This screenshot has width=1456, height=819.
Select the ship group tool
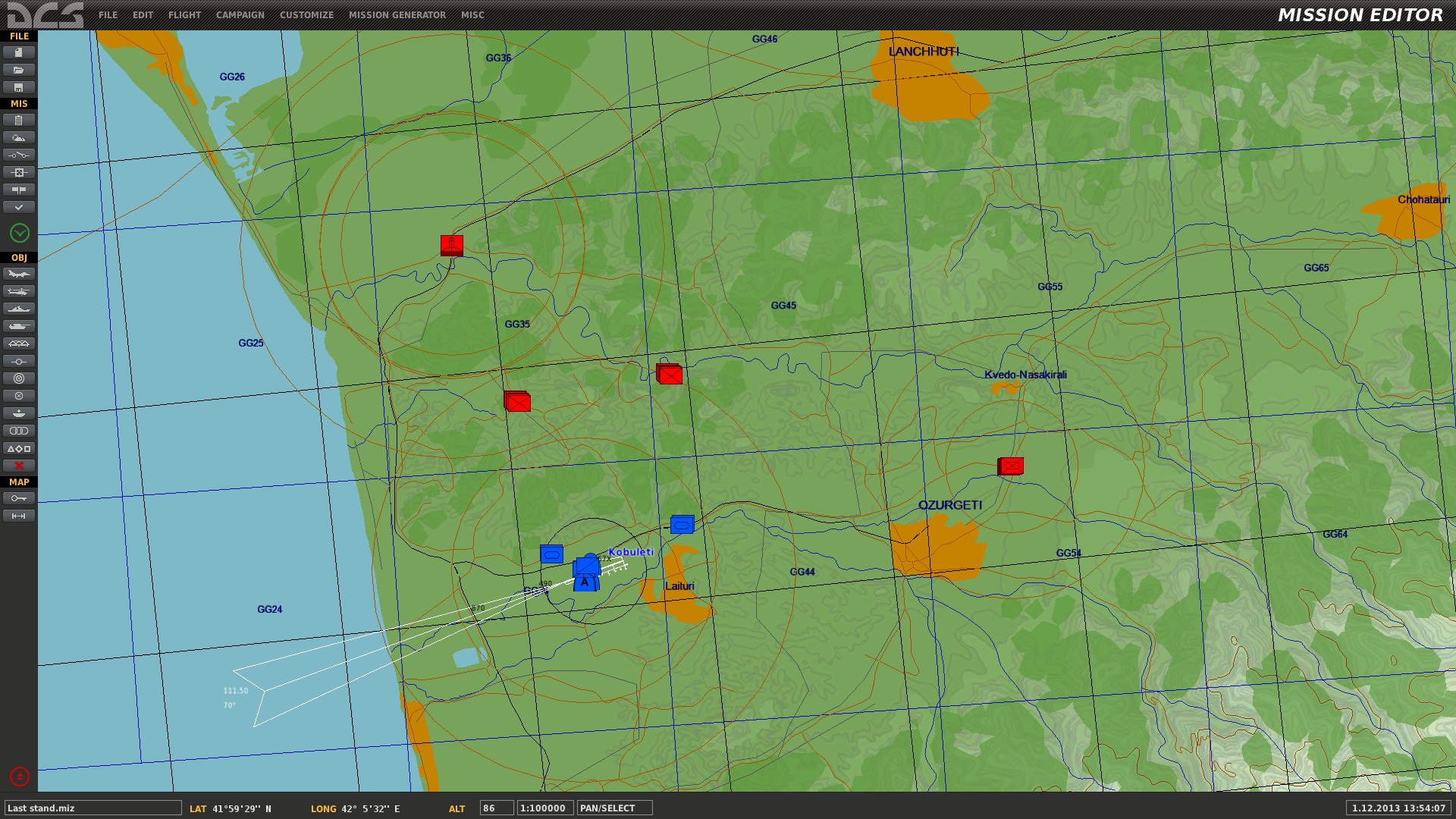(19, 309)
